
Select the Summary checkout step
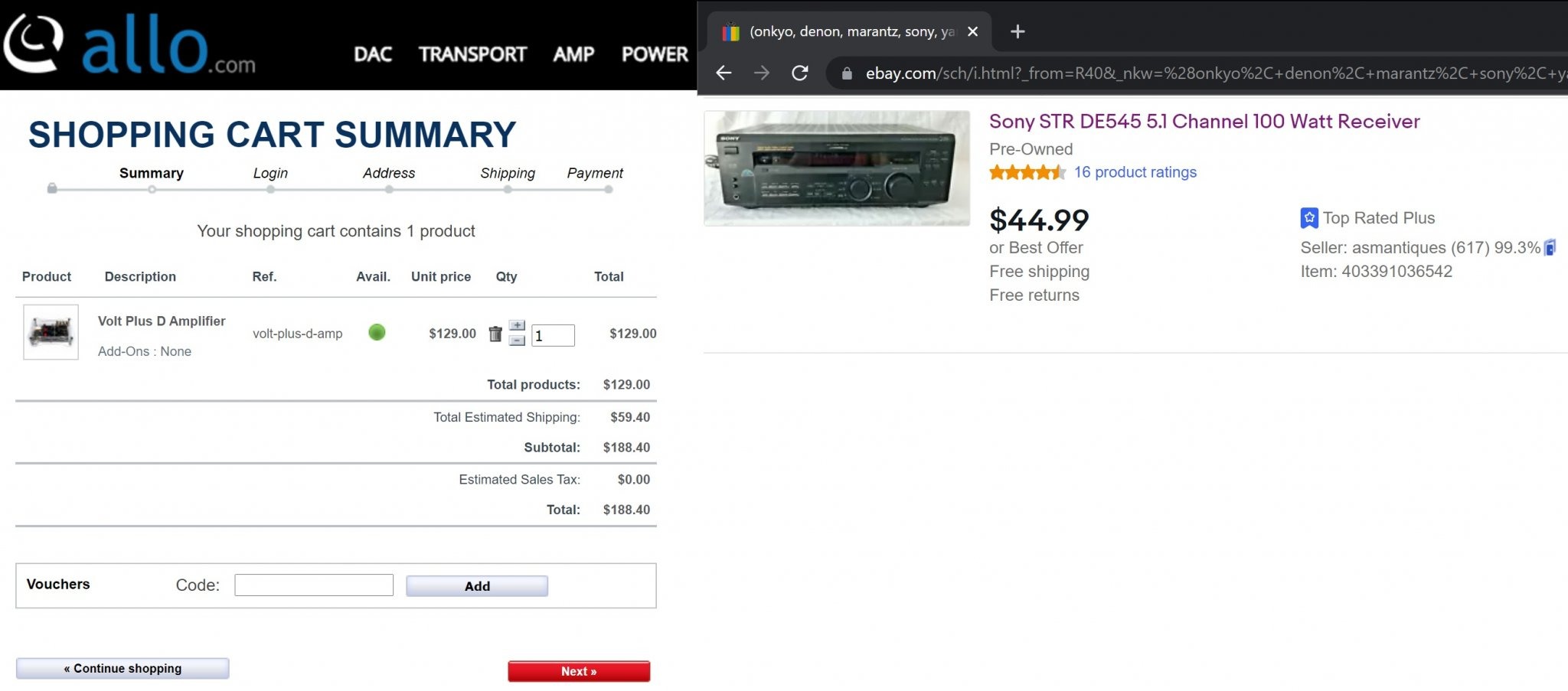[152, 173]
